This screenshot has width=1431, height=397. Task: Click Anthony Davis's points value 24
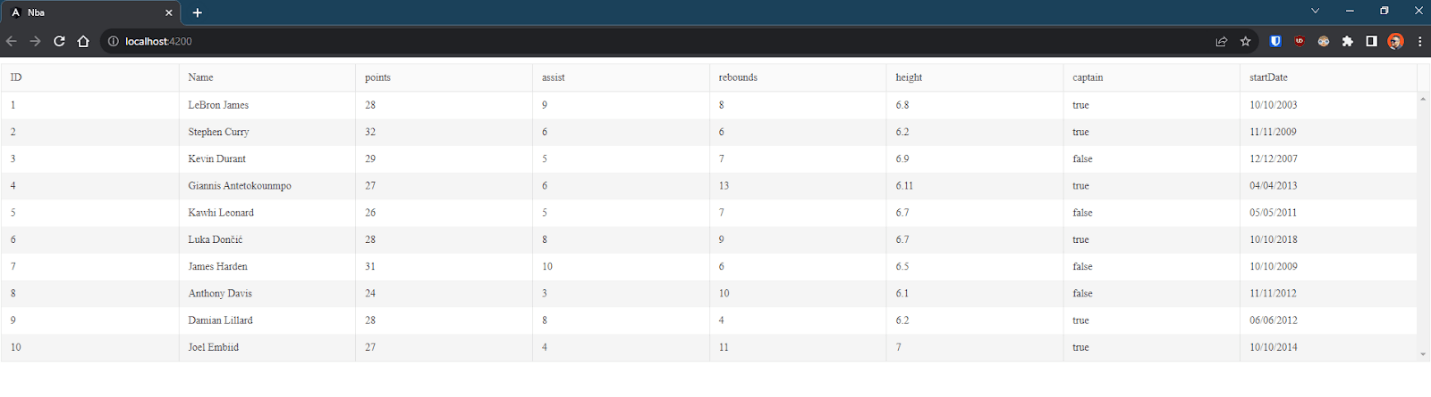pos(370,294)
